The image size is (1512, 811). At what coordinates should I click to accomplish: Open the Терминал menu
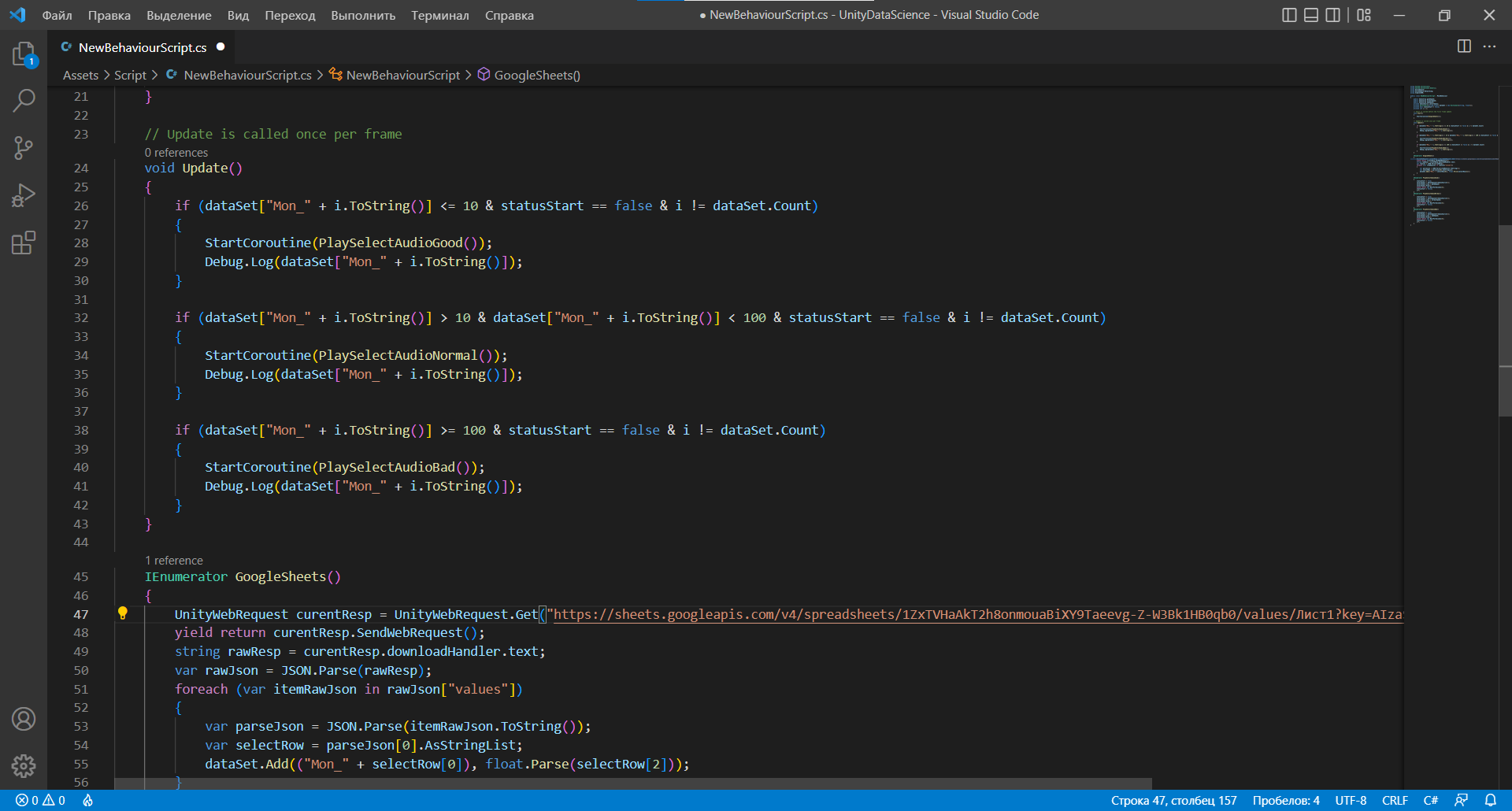pos(440,15)
